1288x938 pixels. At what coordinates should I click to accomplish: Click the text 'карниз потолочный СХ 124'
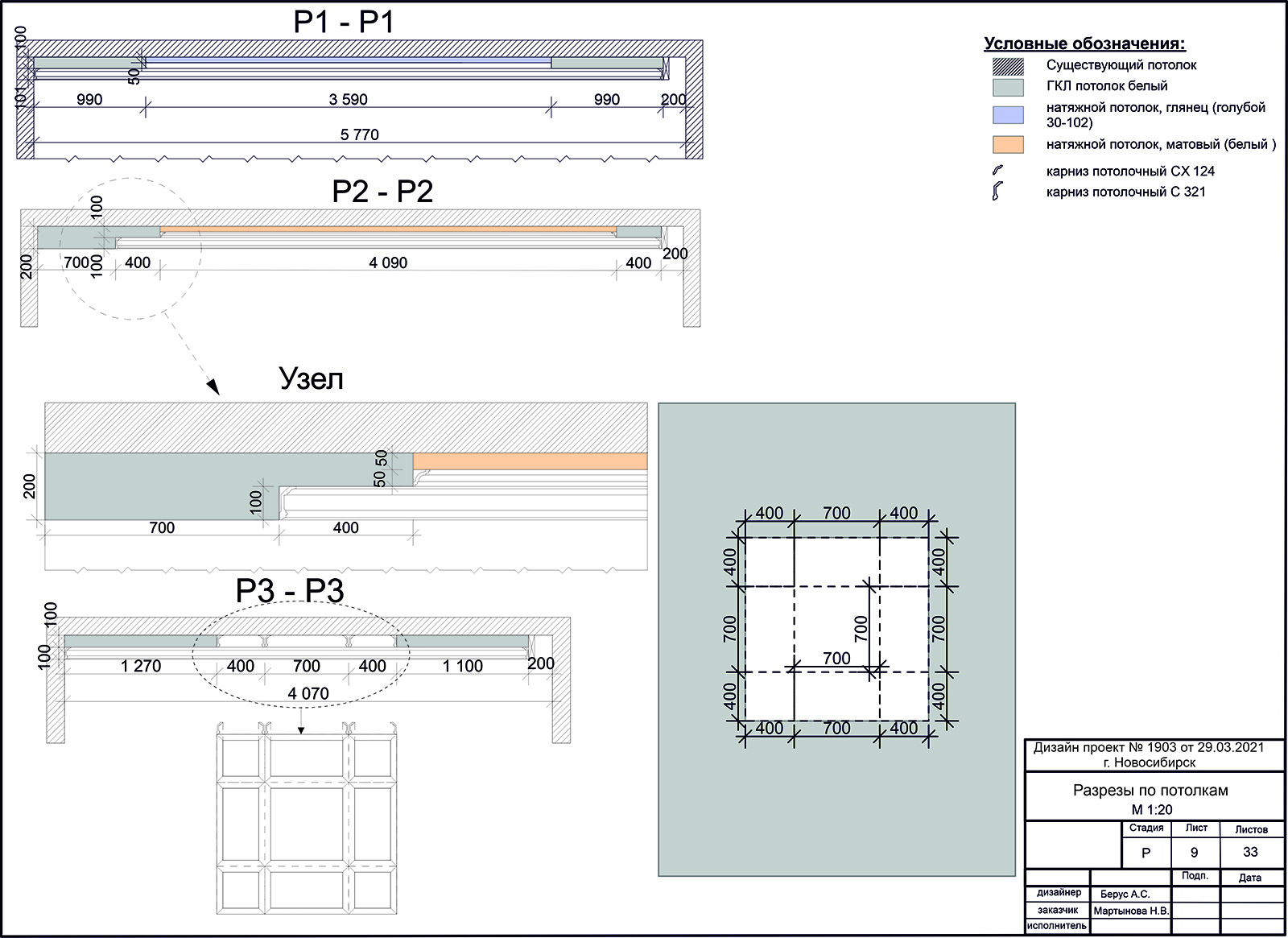[x=1130, y=171]
